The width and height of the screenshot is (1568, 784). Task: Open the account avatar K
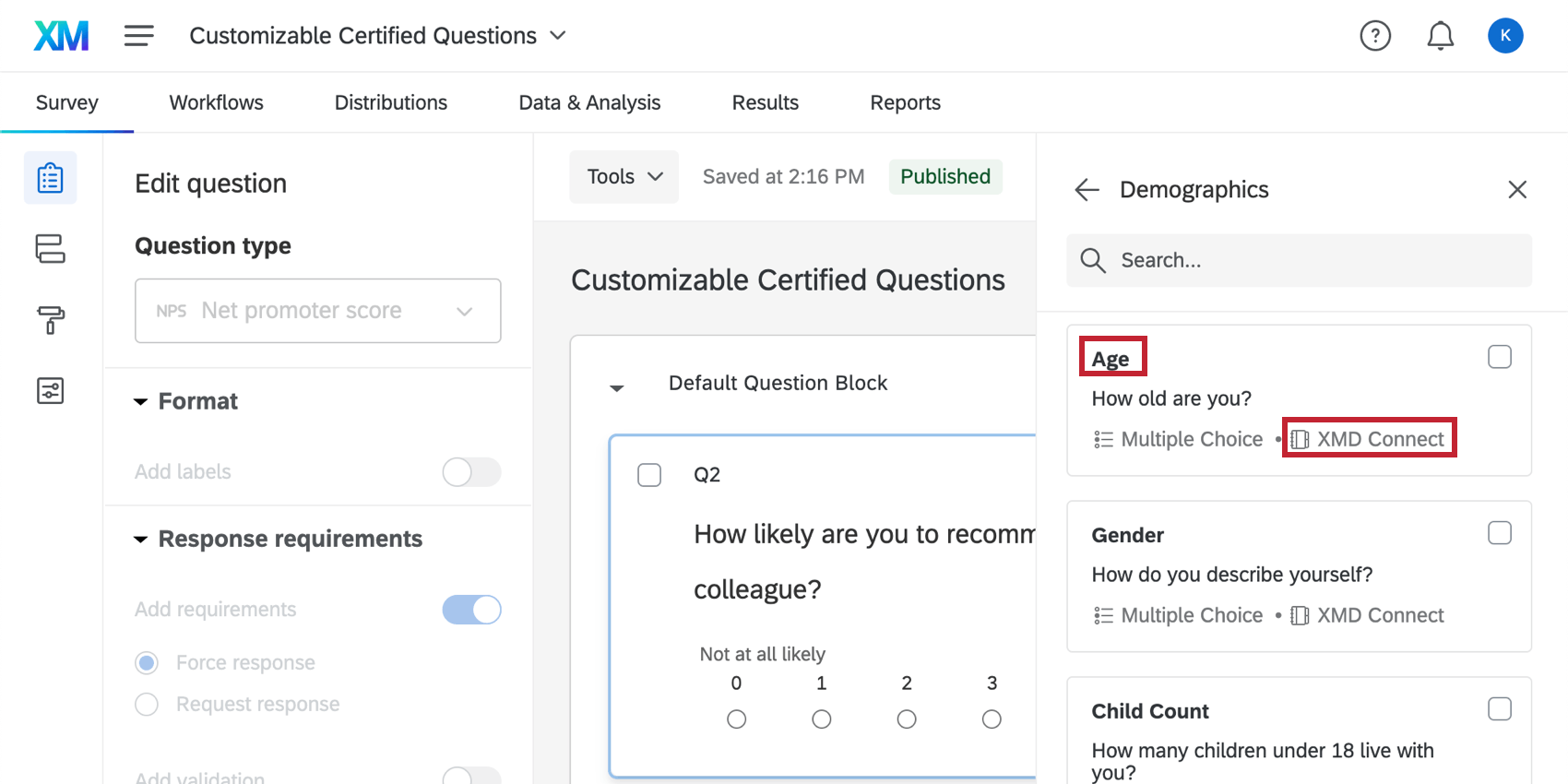[1504, 36]
